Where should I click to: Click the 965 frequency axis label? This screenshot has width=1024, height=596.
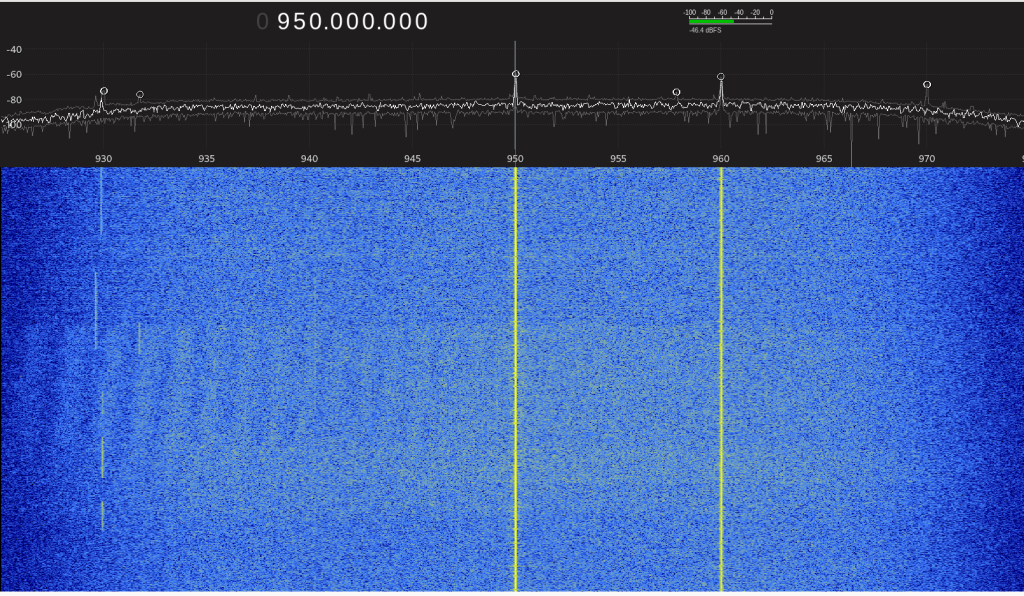coord(824,159)
